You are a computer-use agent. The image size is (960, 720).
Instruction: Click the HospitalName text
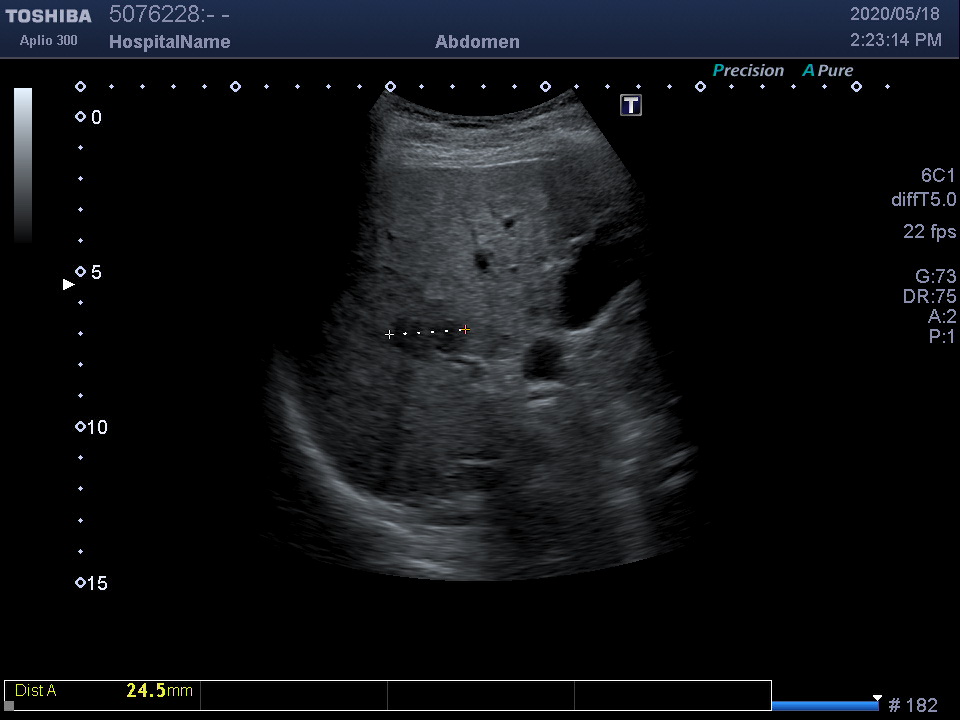pyautogui.click(x=169, y=42)
